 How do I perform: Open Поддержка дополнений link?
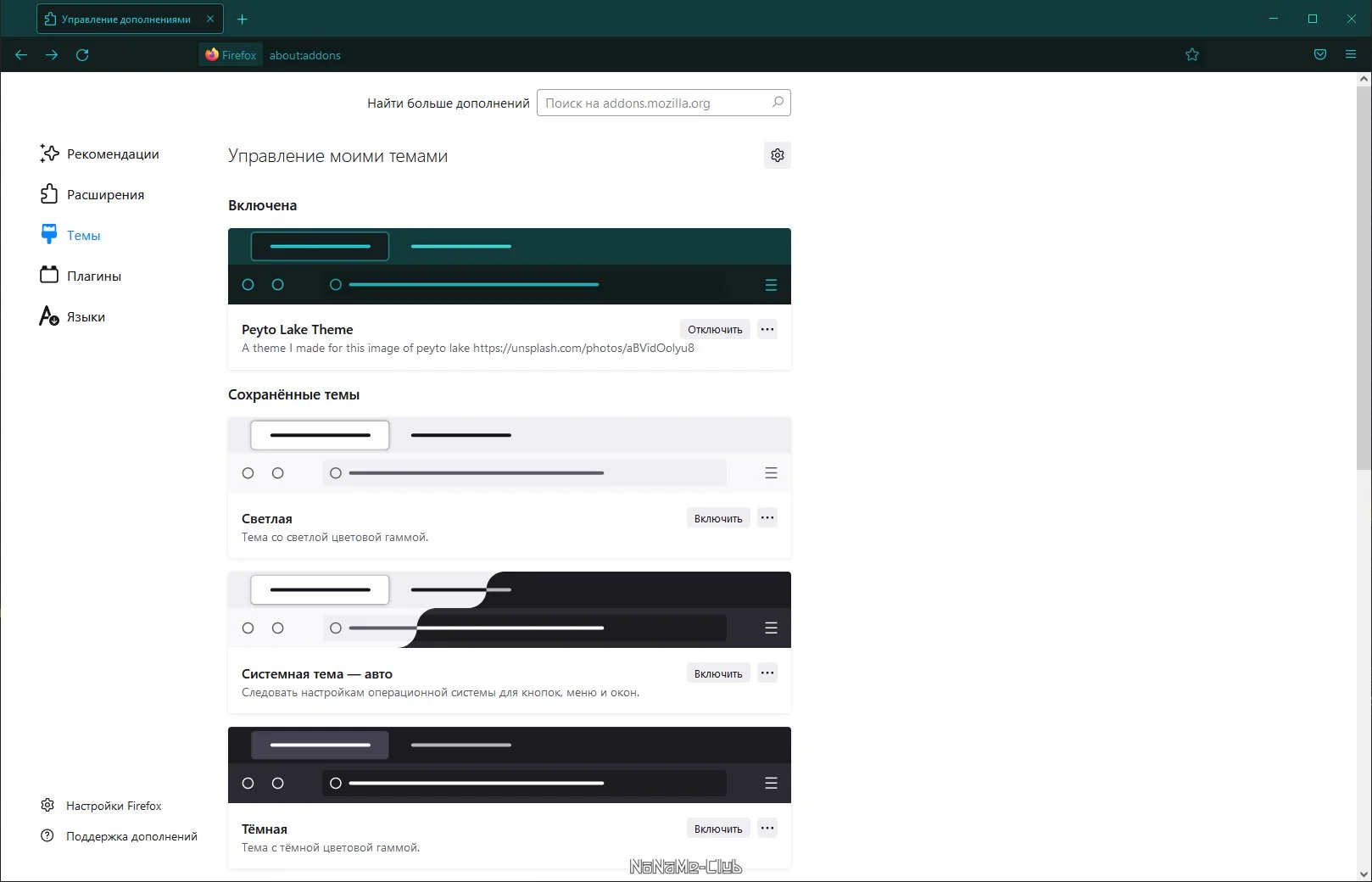(119, 836)
